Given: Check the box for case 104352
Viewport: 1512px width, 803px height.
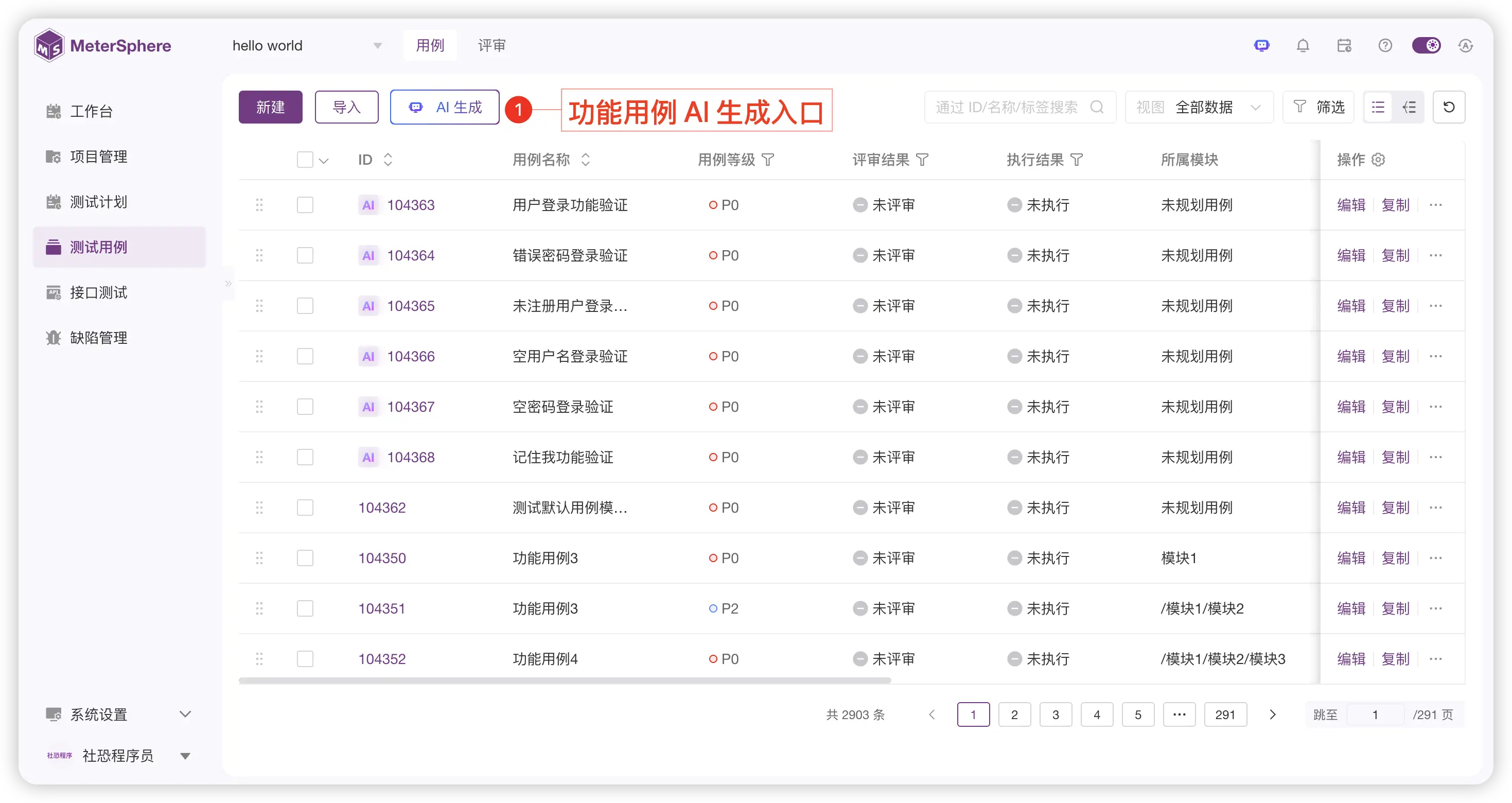Looking at the screenshot, I should (x=305, y=659).
